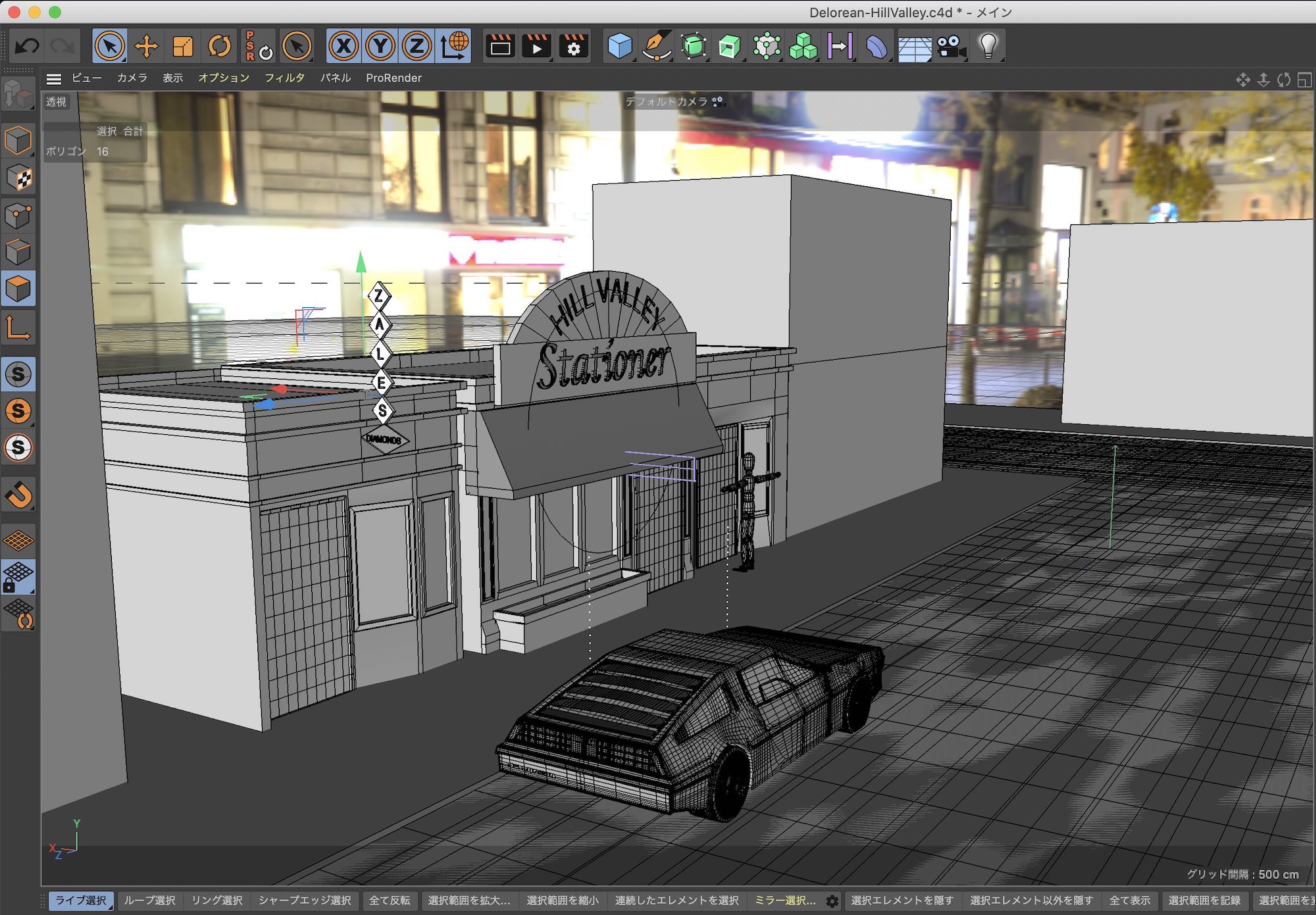
Task: Click ループ選択 button
Action: coord(149,900)
